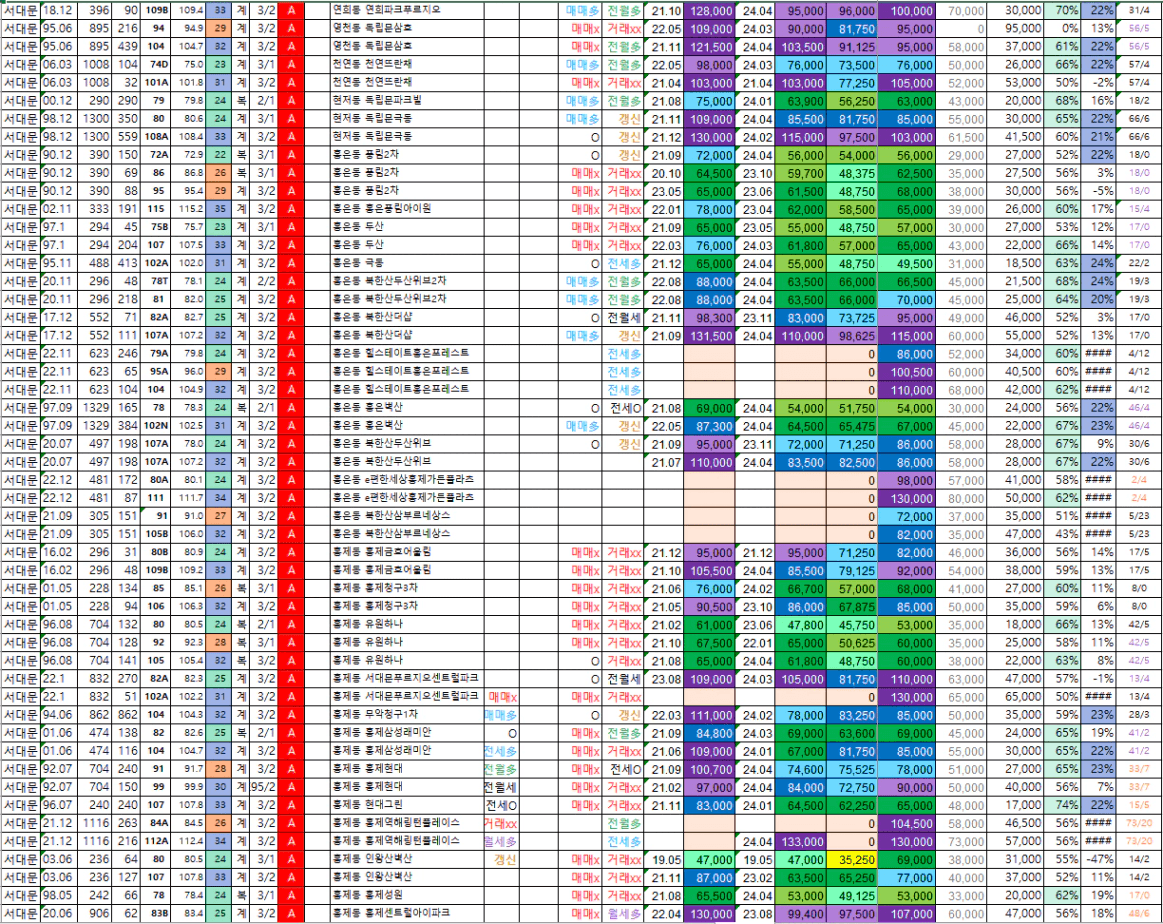Select the yellow cell with 35,250

click(x=851, y=860)
